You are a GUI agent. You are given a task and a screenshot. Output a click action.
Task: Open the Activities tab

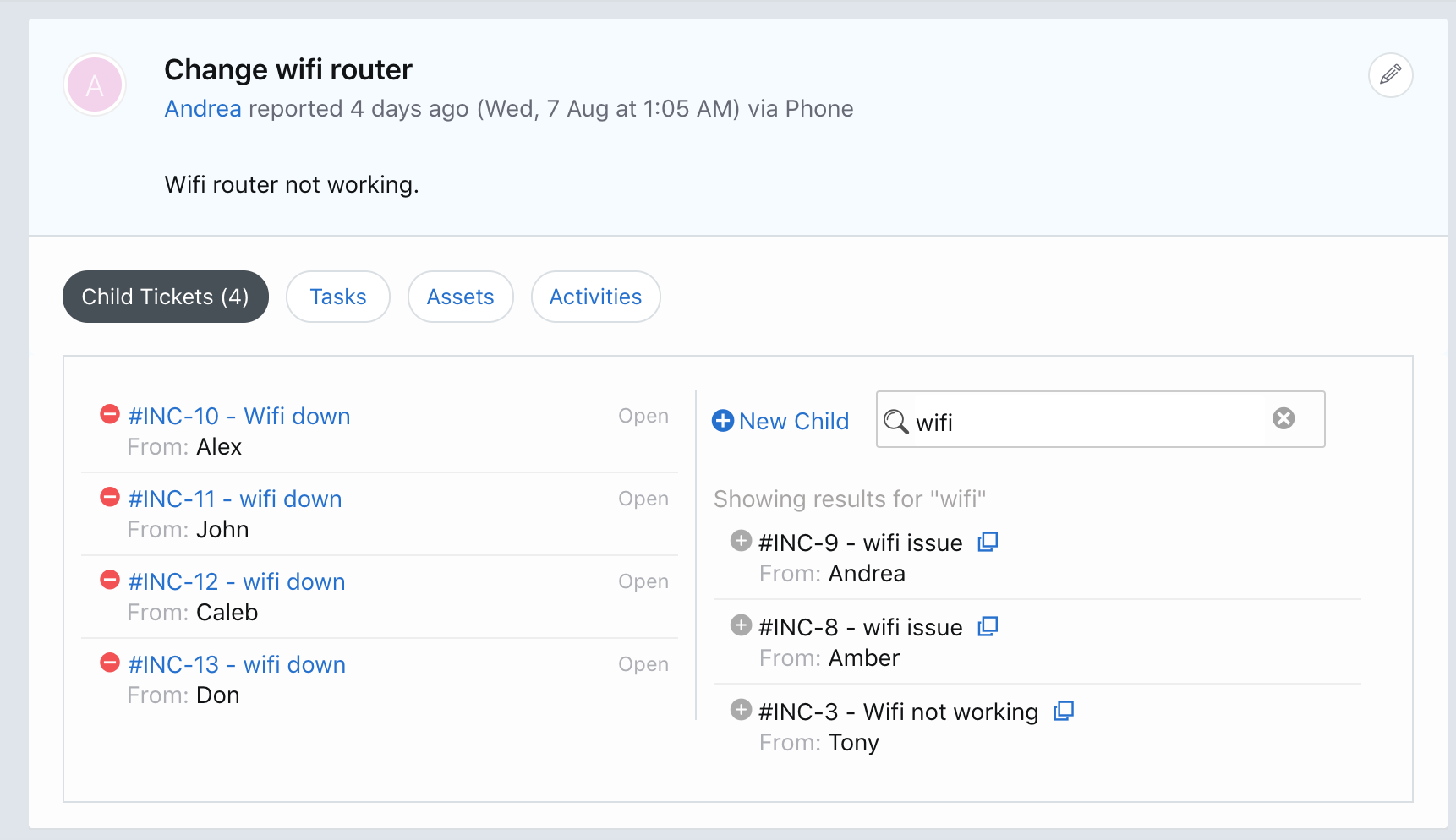[x=595, y=297]
